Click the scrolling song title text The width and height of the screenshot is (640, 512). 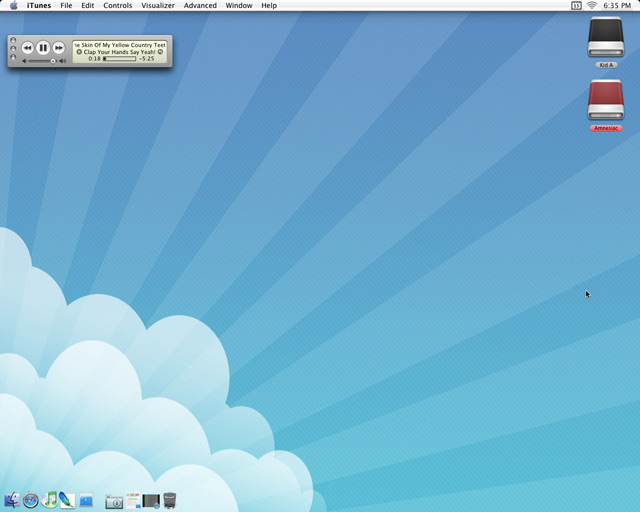pos(120,45)
